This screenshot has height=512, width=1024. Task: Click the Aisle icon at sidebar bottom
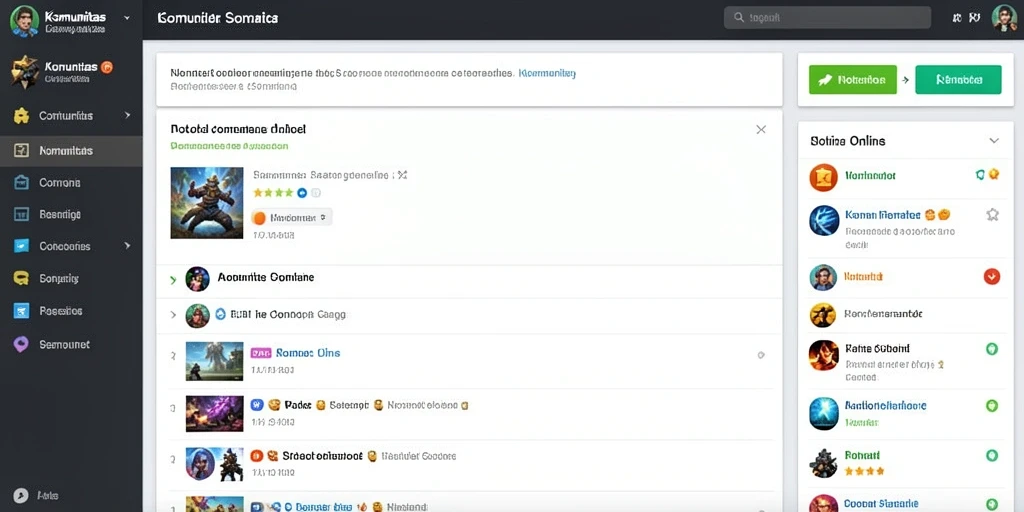(21, 496)
